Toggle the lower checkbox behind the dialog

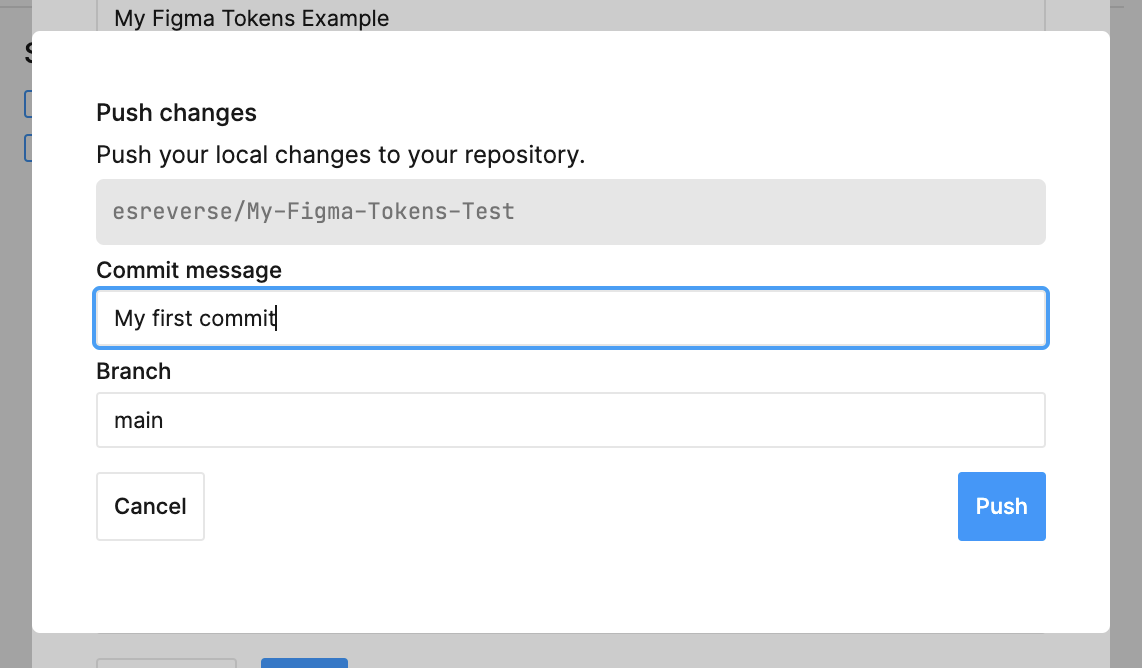point(28,148)
